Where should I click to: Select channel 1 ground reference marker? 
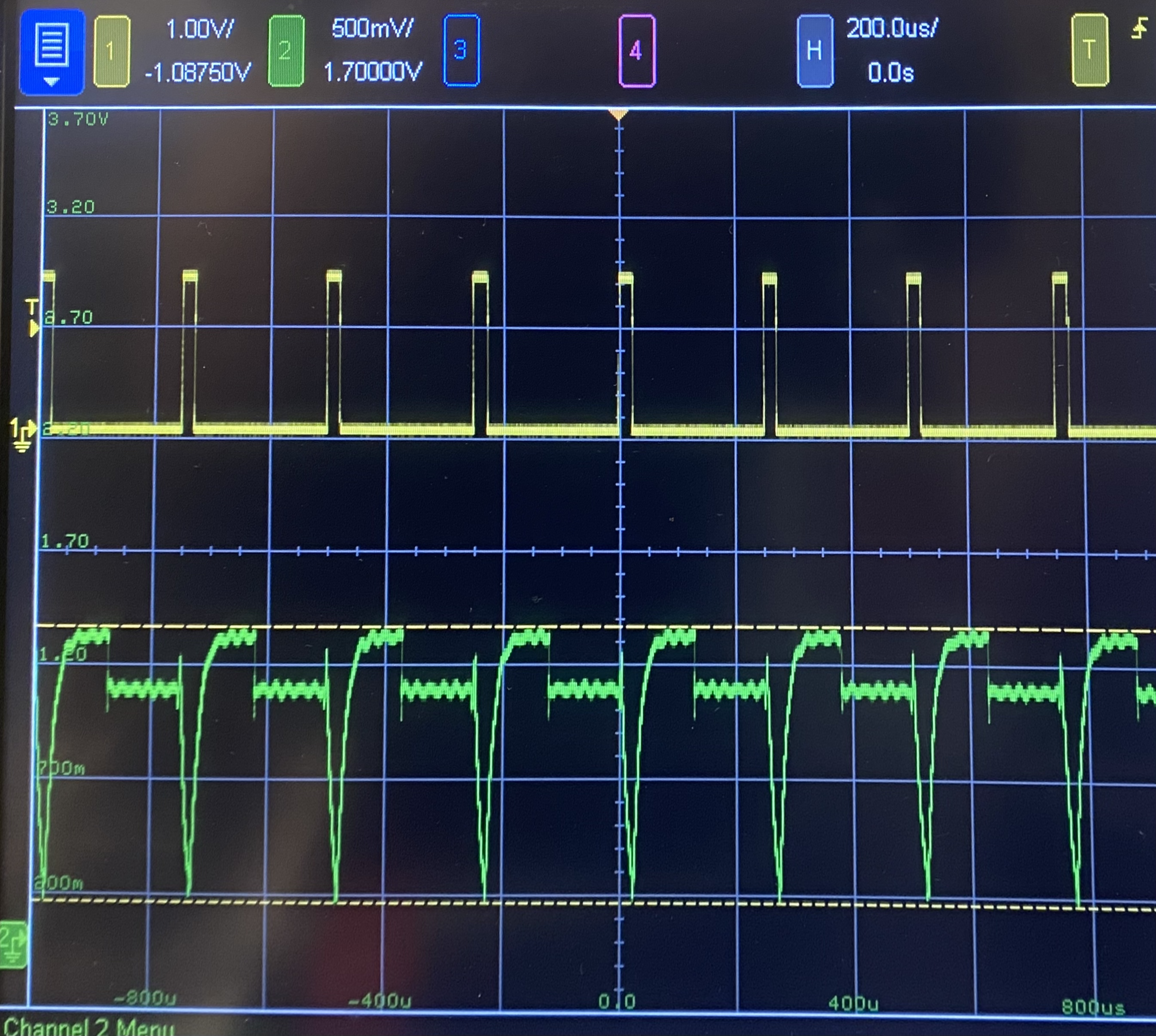tap(22, 435)
